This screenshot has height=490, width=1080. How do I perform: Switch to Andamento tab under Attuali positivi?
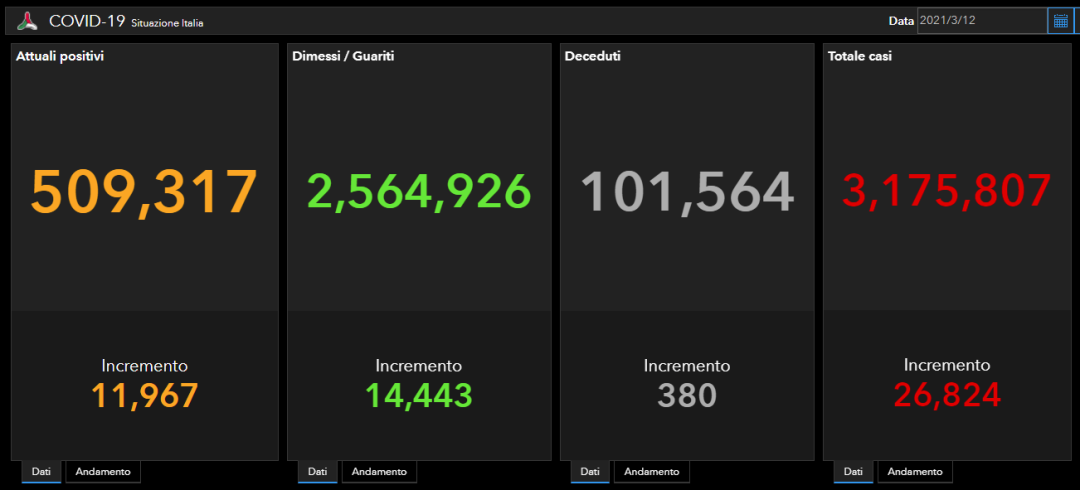tap(103, 472)
